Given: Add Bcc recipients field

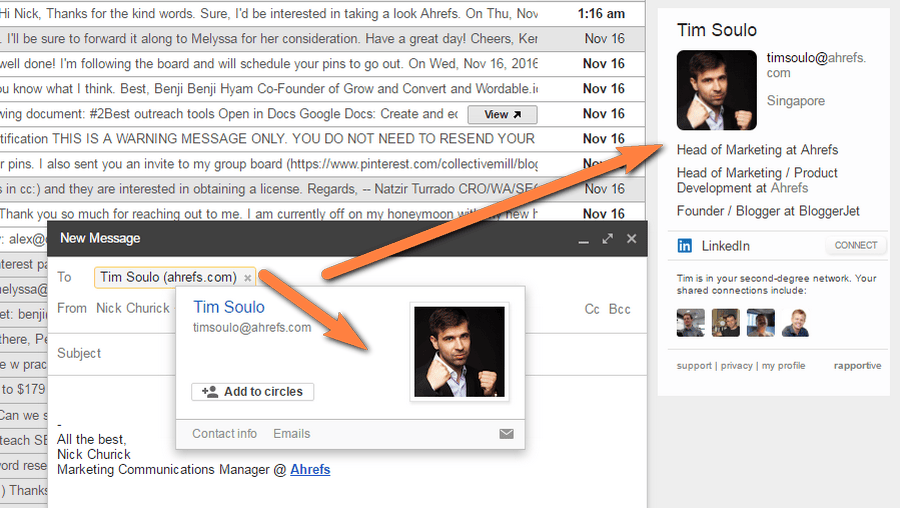Looking at the screenshot, I should (619, 309).
